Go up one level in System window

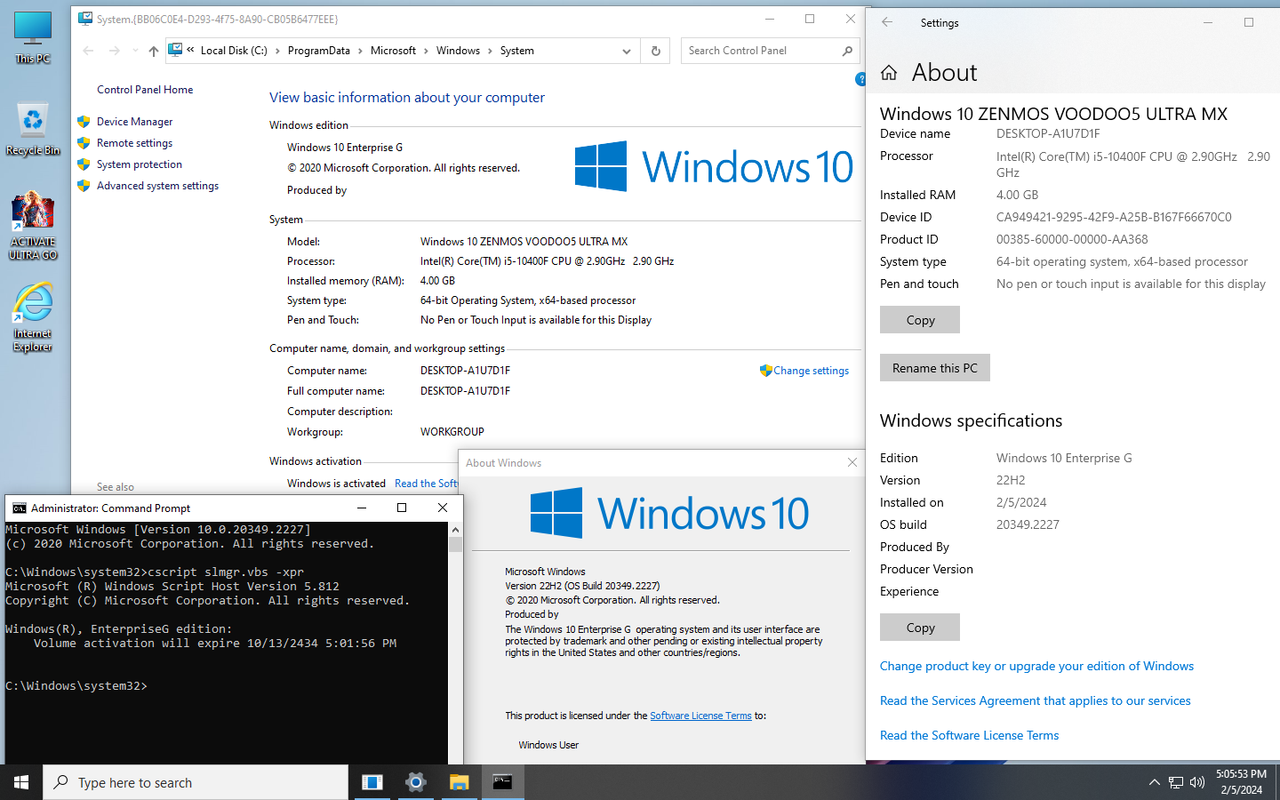(153, 51)
